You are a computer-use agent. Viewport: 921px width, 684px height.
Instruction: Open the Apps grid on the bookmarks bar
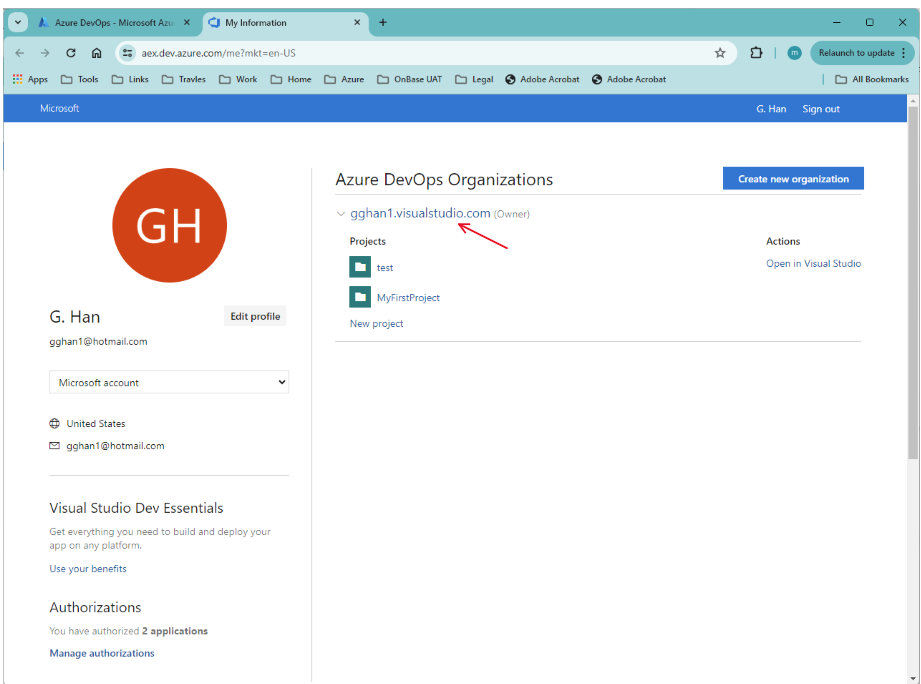pos(16,79)
